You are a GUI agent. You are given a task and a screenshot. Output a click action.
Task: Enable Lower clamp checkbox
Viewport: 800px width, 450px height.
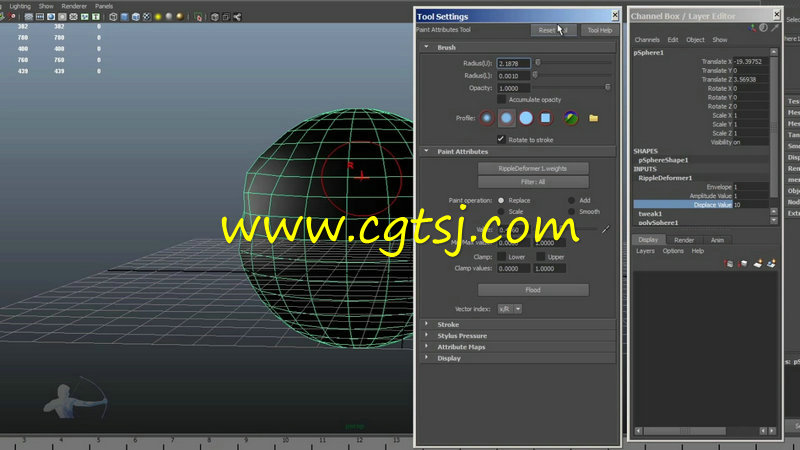tap(502, 257)
